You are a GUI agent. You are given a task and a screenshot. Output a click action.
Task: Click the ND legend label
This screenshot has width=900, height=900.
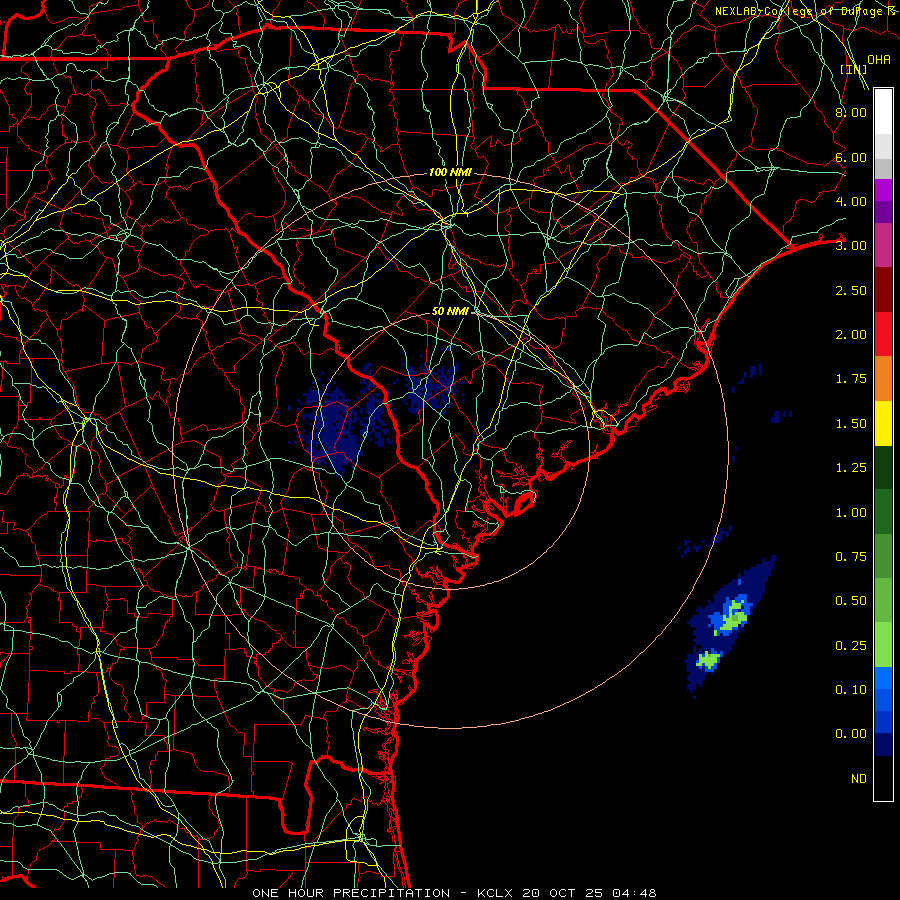(x=859, y=779)
